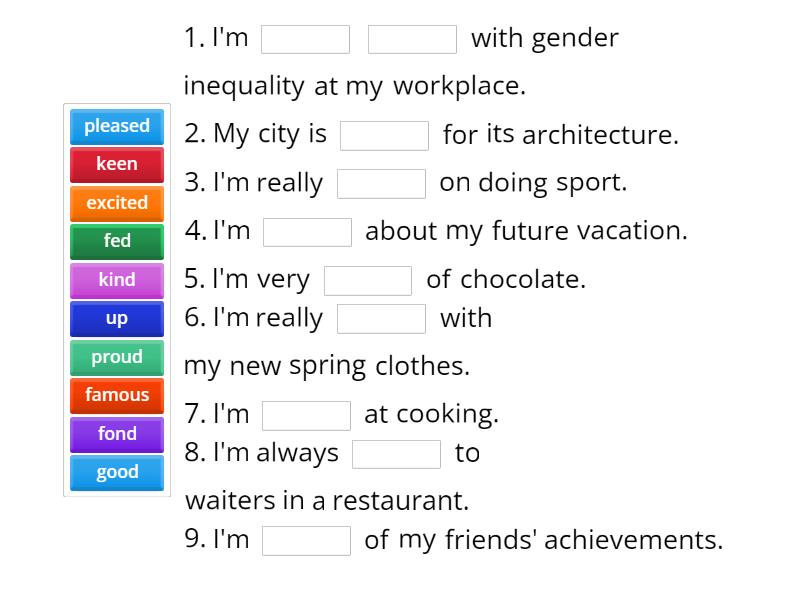800x600 pixels.
Task: Click the first blank in sentence 1
Action: click(305, 39)
